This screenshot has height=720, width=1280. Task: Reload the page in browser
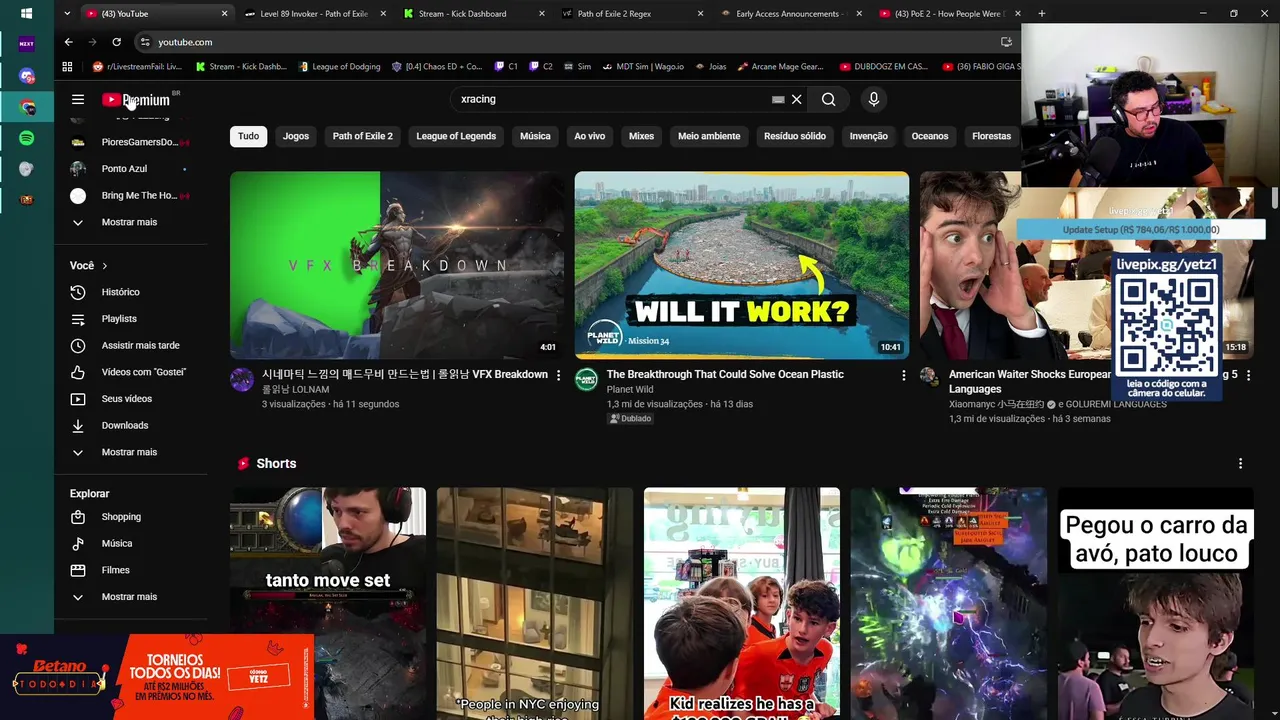pyautogui.click(x=116, y=42)
